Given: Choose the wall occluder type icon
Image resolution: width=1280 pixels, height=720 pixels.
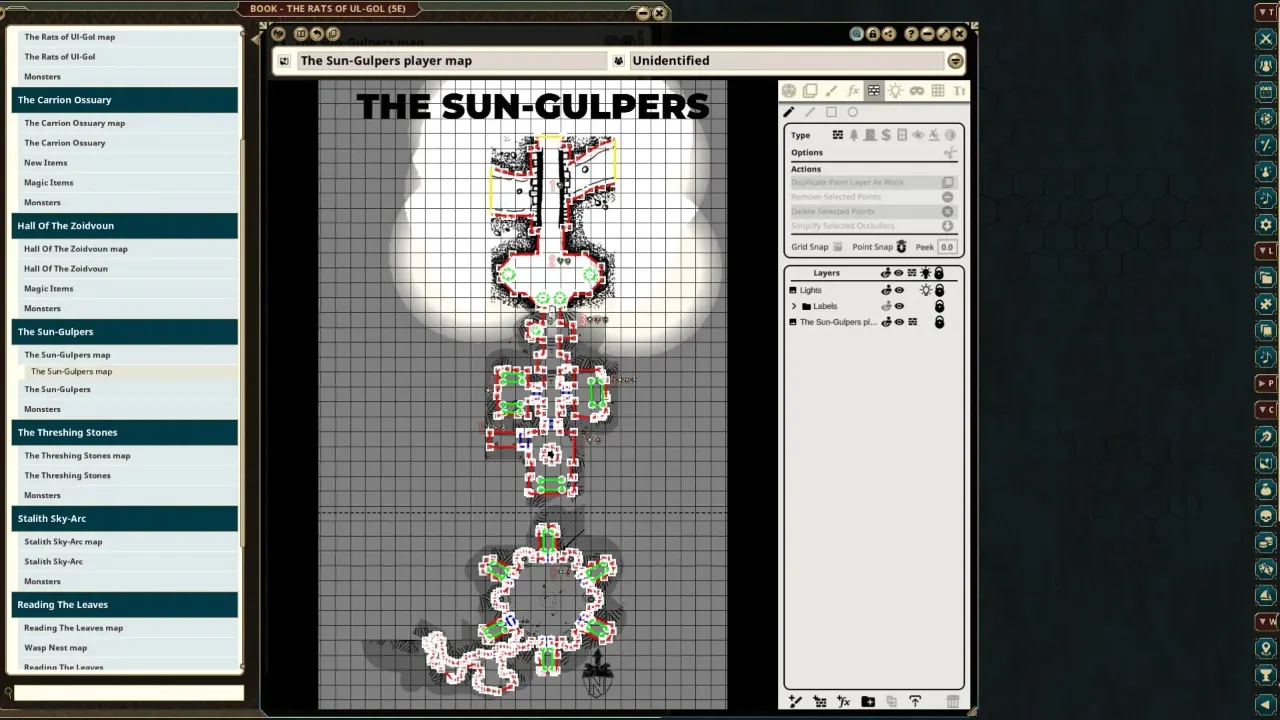Looking at the screenshot, I should click(838, 135).
